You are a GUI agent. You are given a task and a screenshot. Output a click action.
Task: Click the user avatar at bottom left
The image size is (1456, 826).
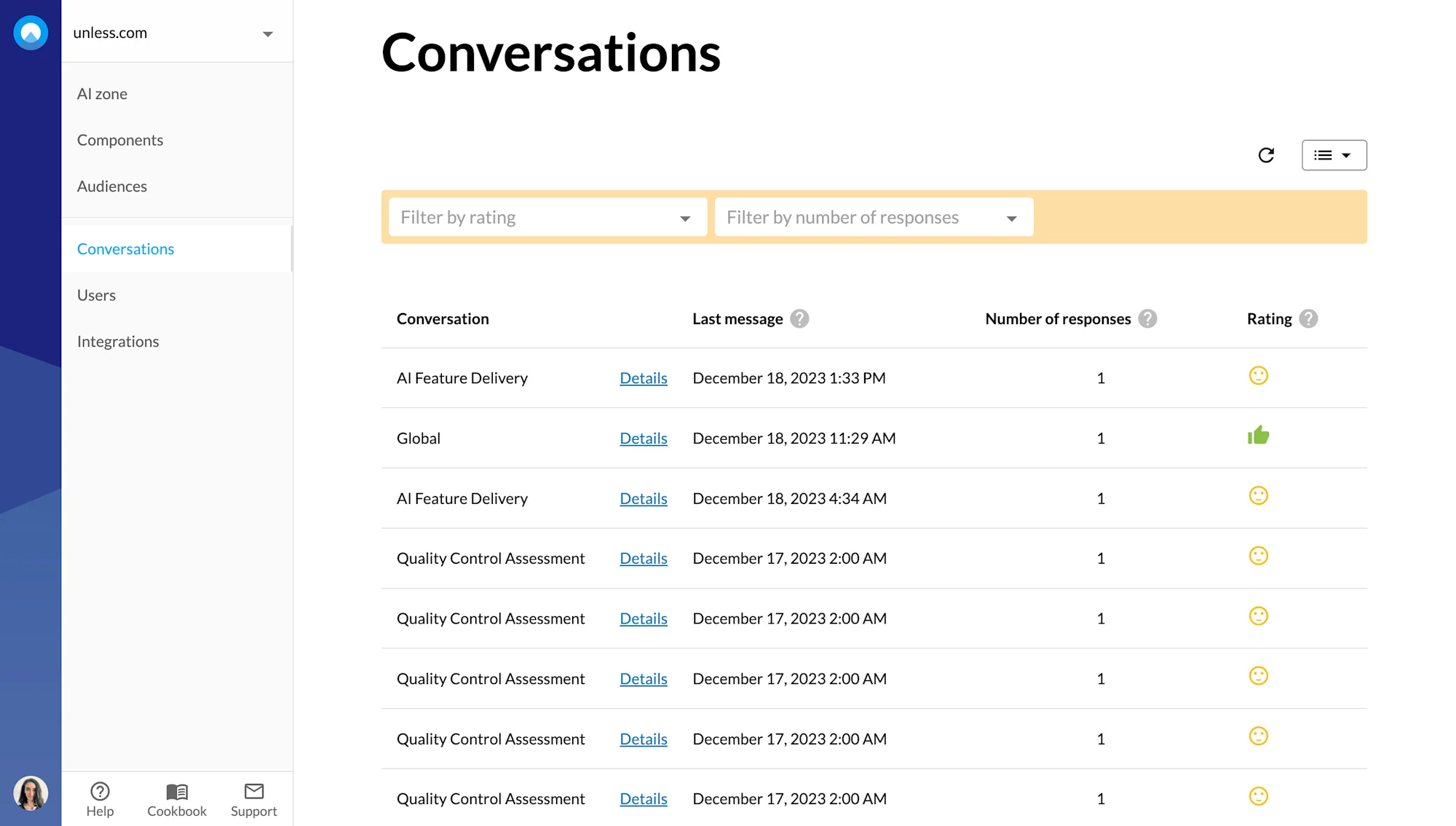coord(31,793)
